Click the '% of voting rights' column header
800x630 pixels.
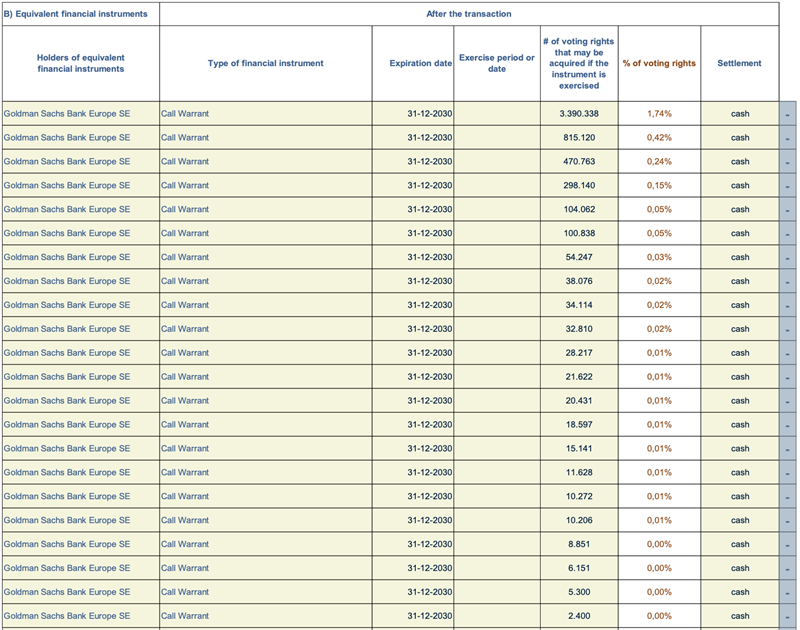(659, 63)
